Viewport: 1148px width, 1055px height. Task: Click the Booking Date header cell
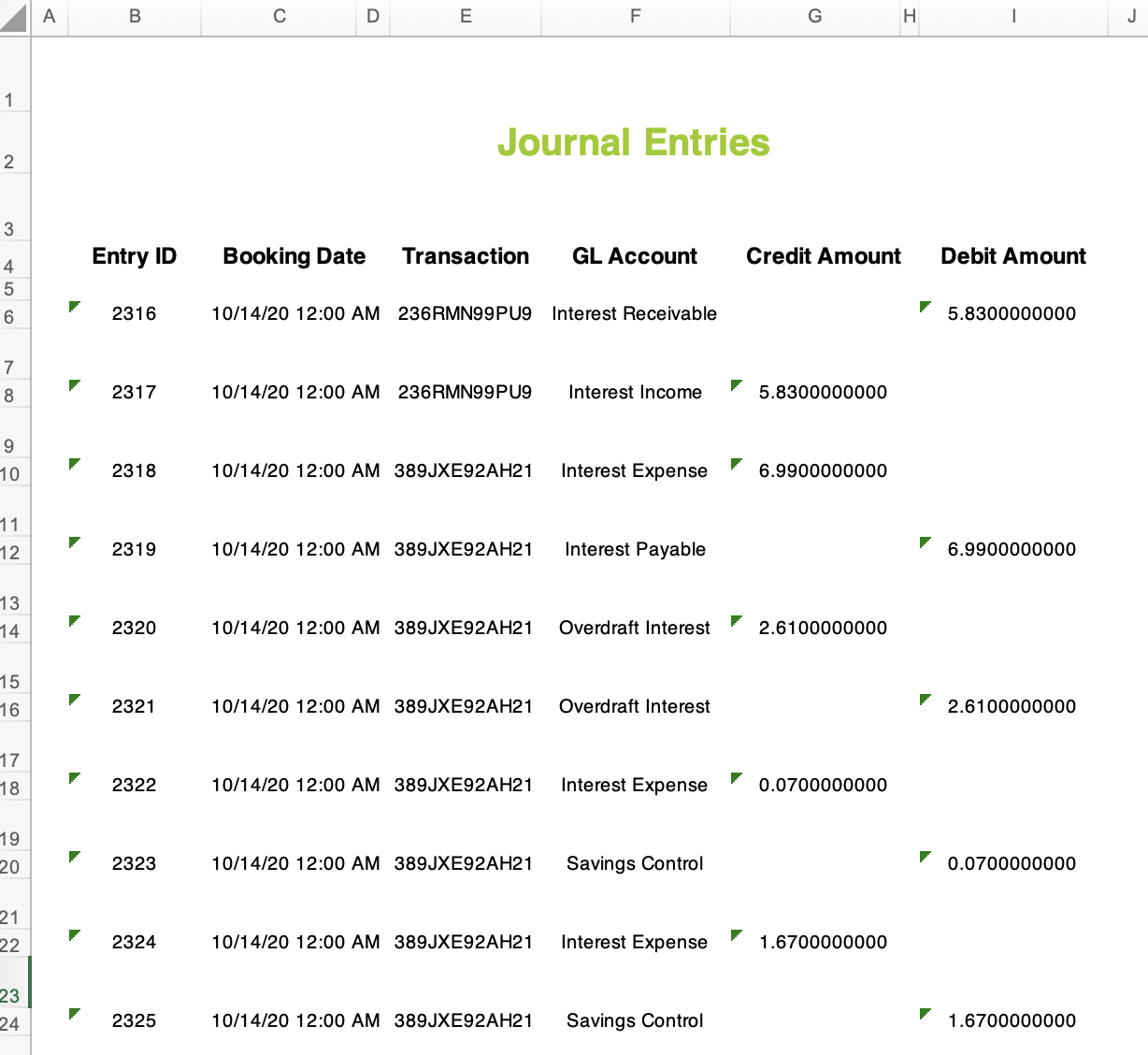(x=294, y=256)
